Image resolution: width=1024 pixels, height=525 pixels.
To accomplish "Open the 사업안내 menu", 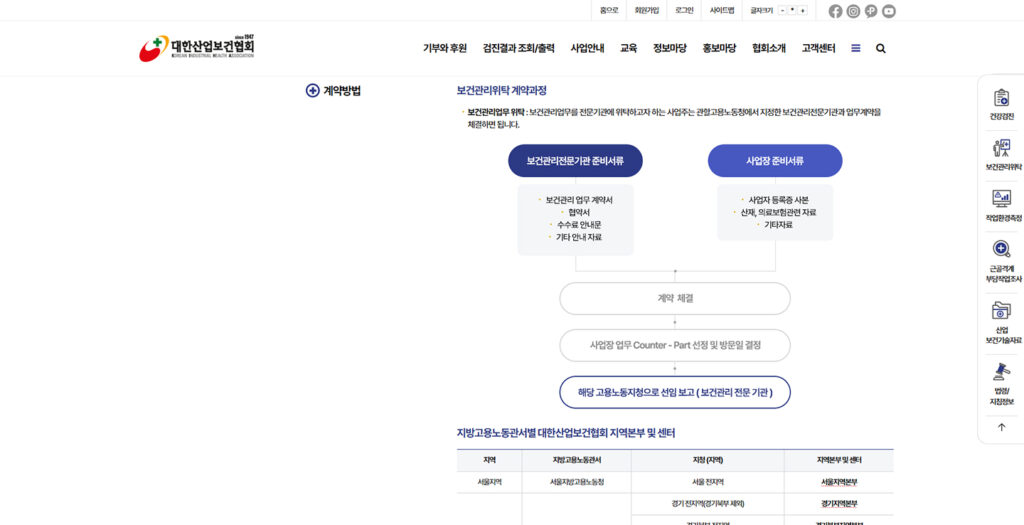I will click(587, 48).
